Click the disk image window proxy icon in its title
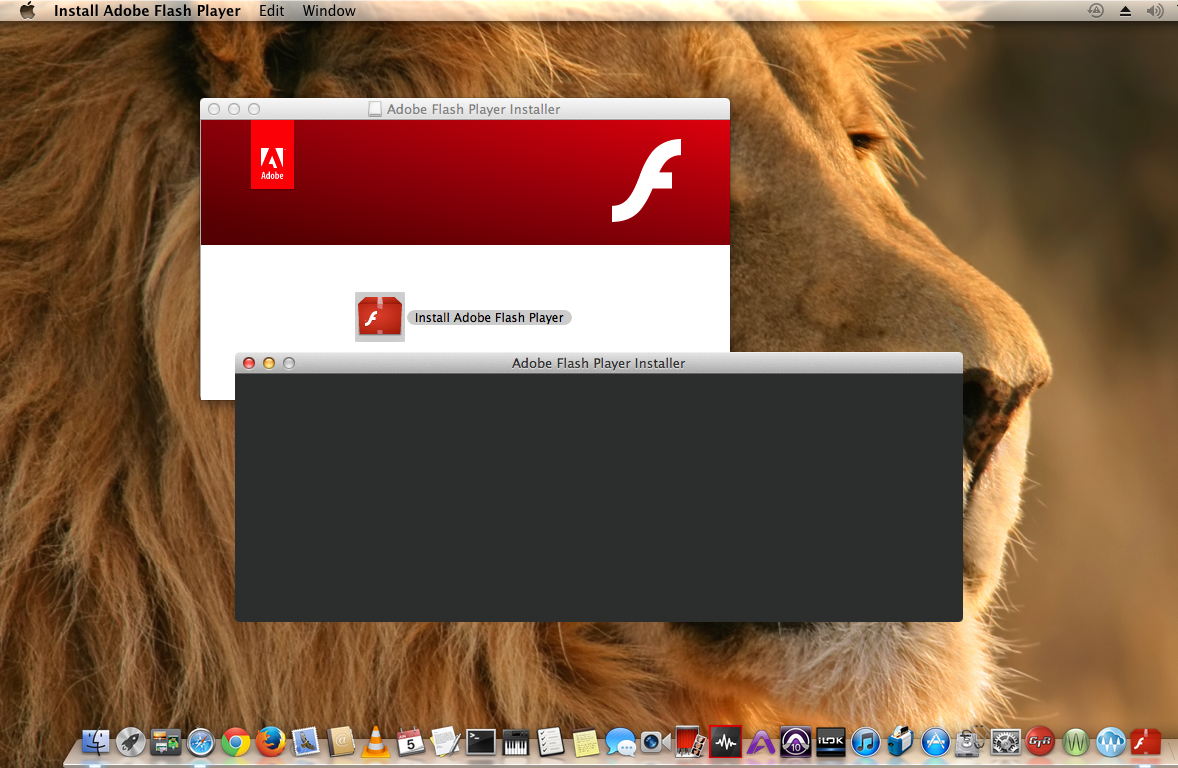1178x768 pixels. click(375, 109)
